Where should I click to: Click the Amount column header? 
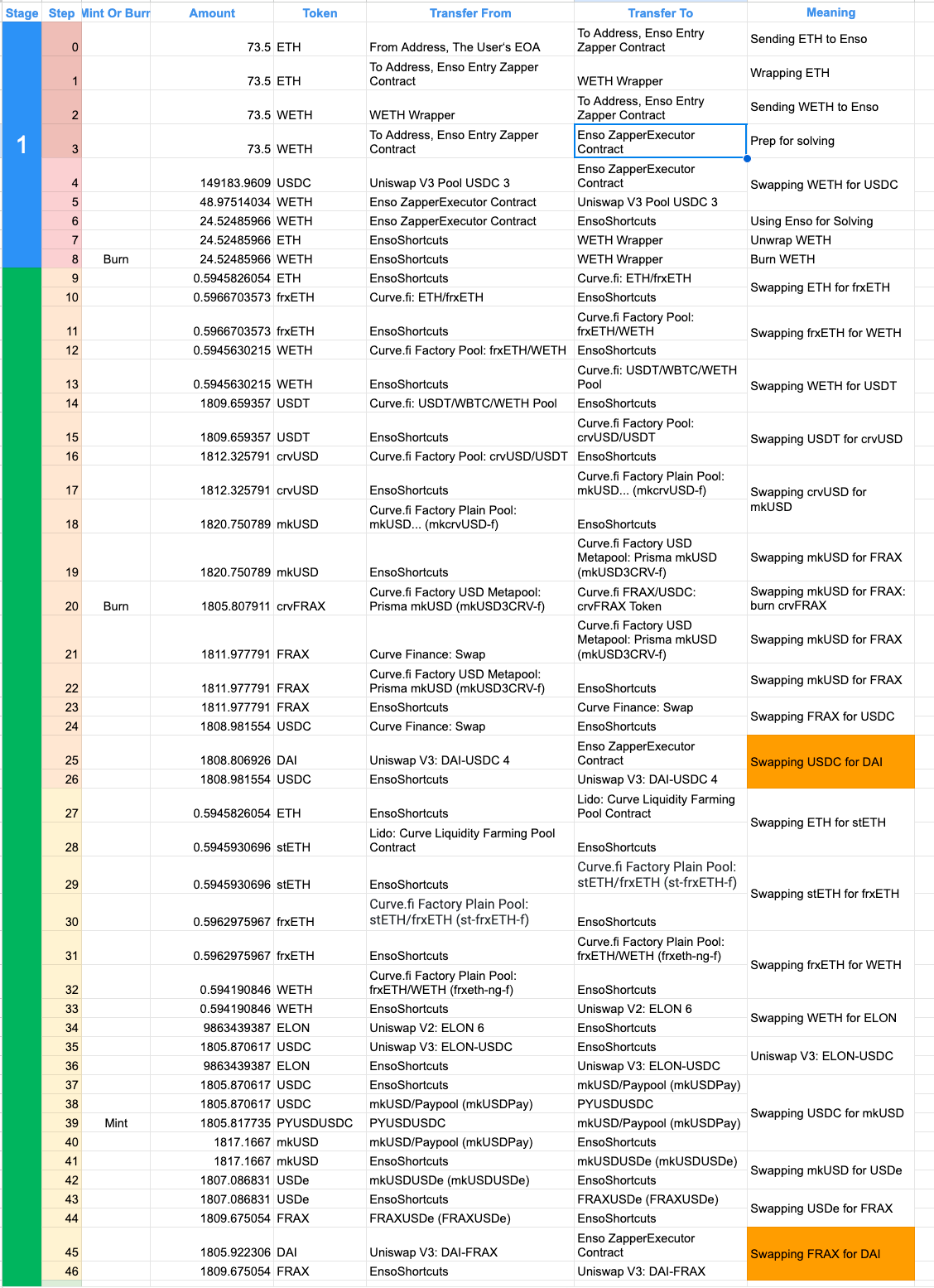pyautogui.click(x=212, y=12)
